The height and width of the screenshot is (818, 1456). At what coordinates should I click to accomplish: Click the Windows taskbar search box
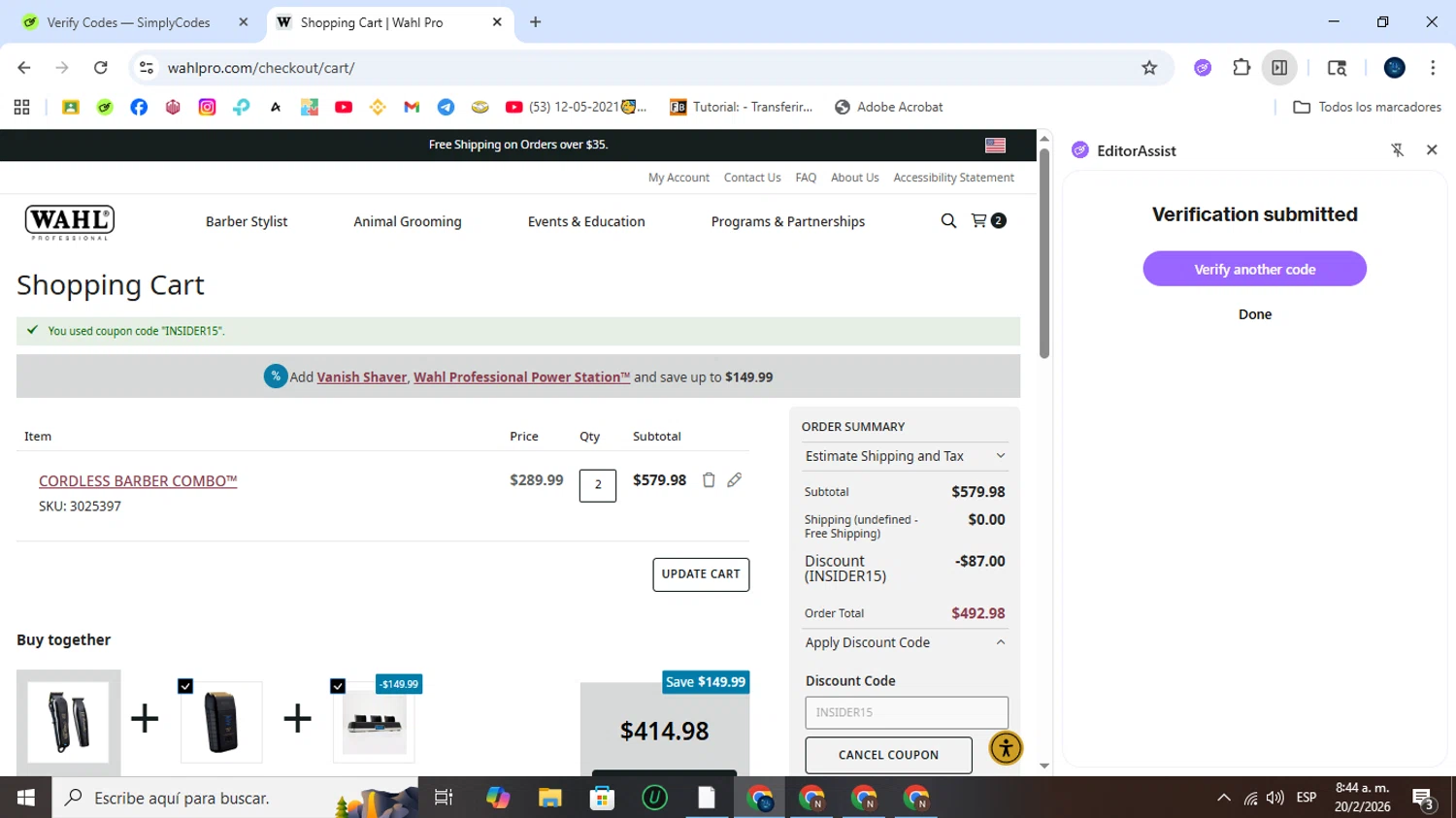click(235, 798)
